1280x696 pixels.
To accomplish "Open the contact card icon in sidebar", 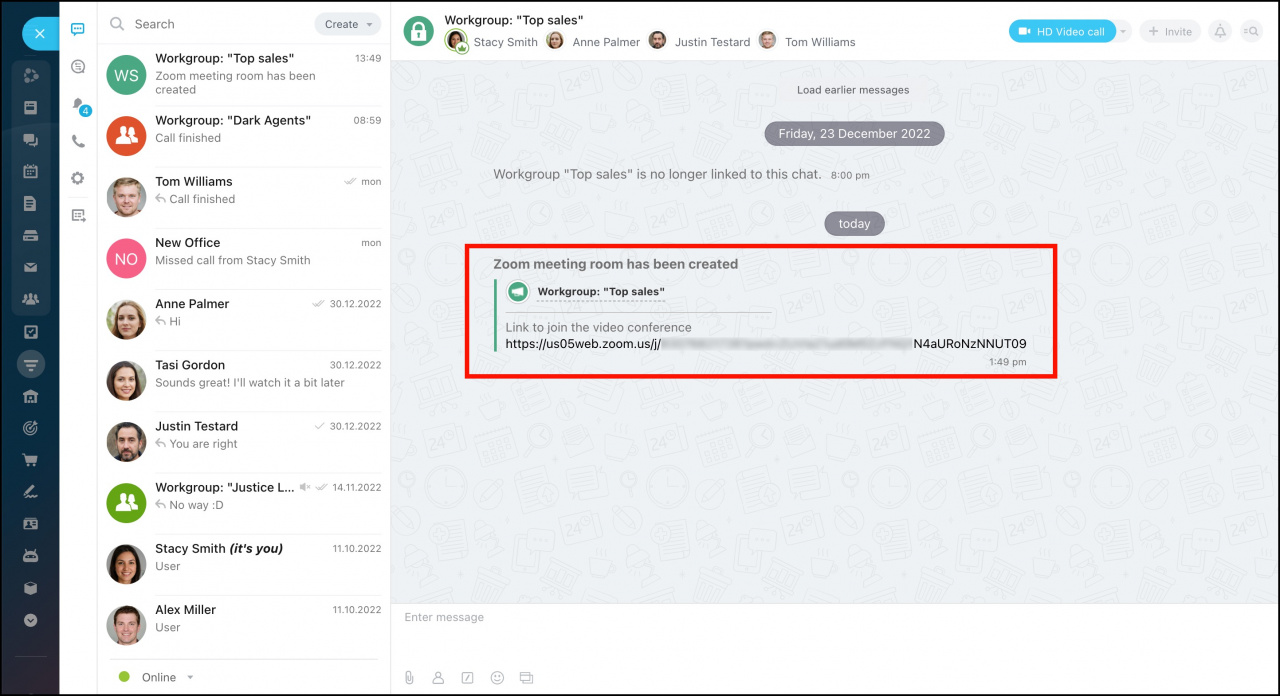I will [31, 523].
